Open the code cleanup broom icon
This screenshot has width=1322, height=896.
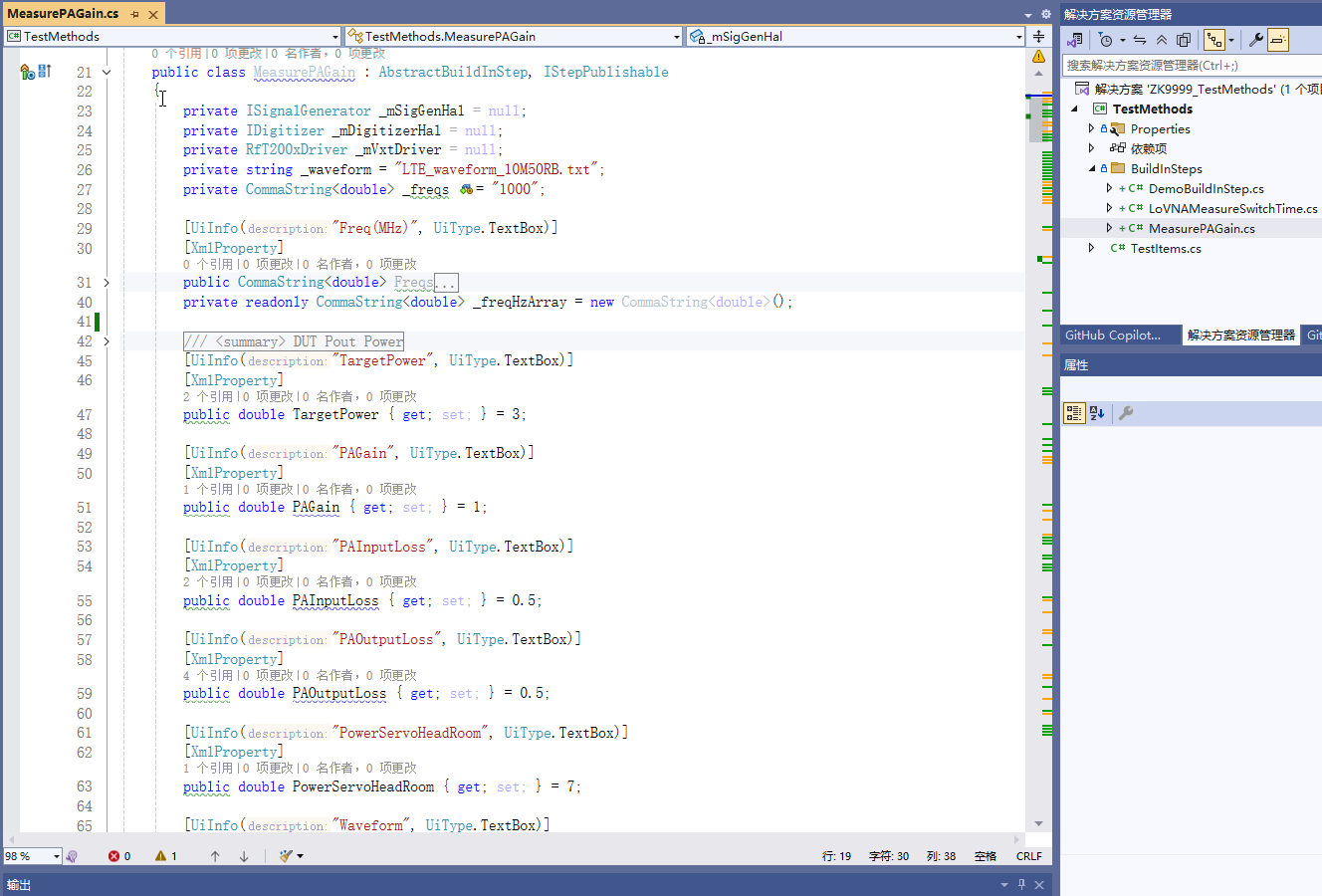286,856
